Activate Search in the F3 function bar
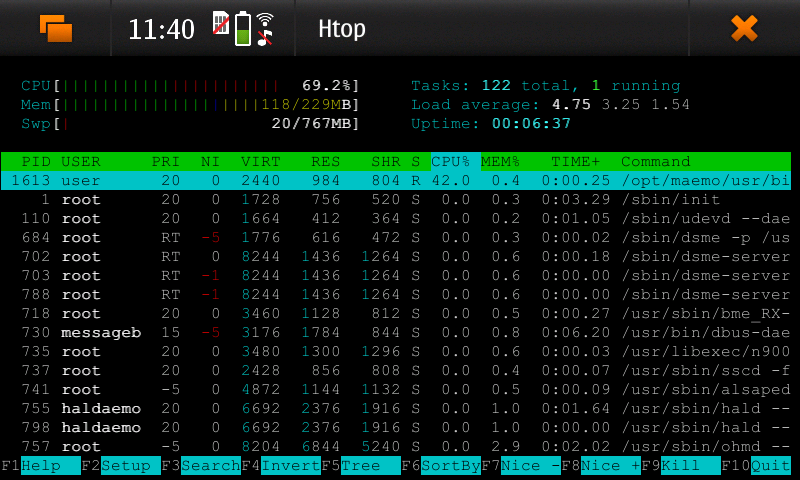Viewport: 800px width, 480px height. [x=211, y=466]
